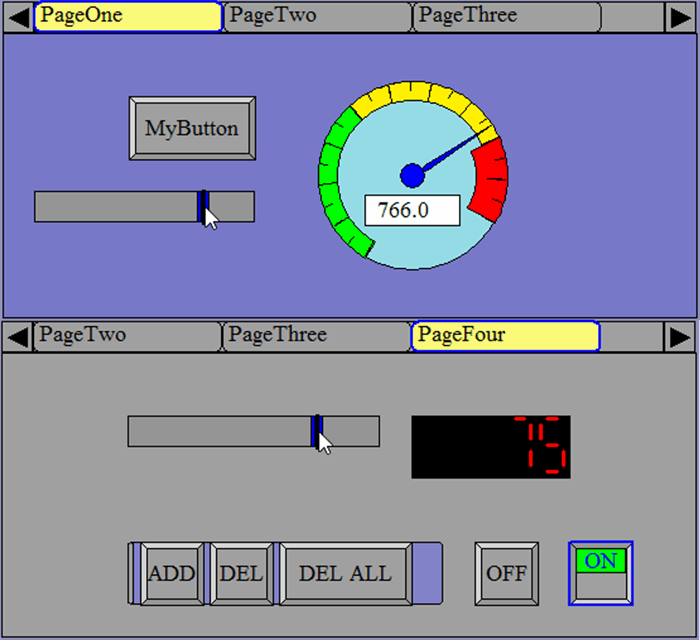This screenshot has width=700, height=640.
Task: Click the red LED display showing 75
Action: (491, 447)
